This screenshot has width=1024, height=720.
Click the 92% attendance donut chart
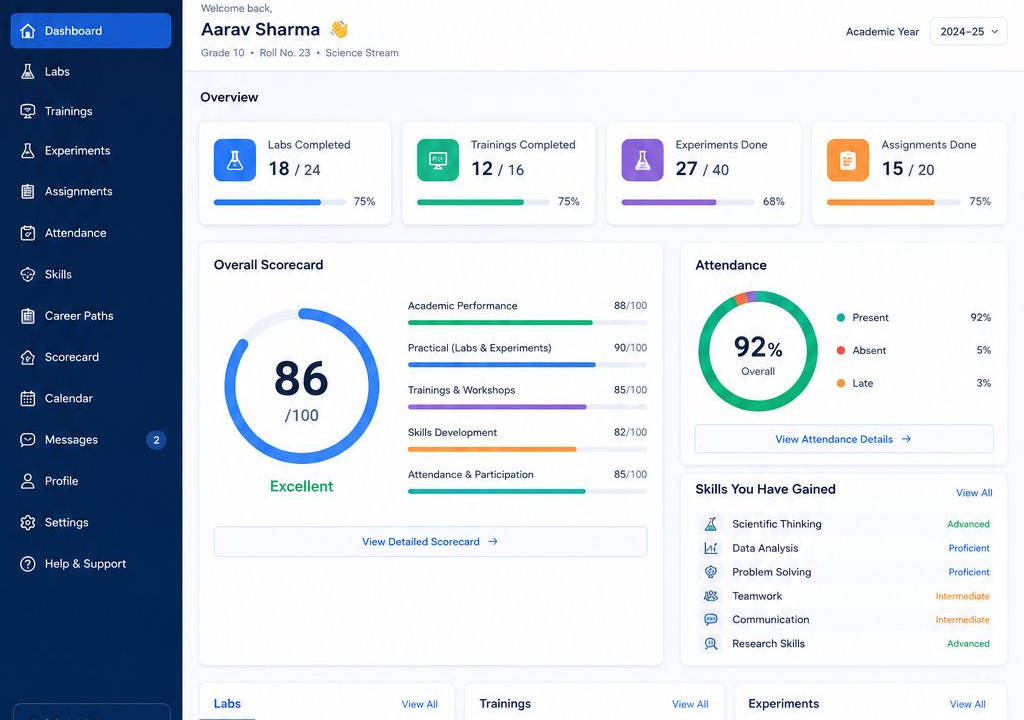coord(758,351)
